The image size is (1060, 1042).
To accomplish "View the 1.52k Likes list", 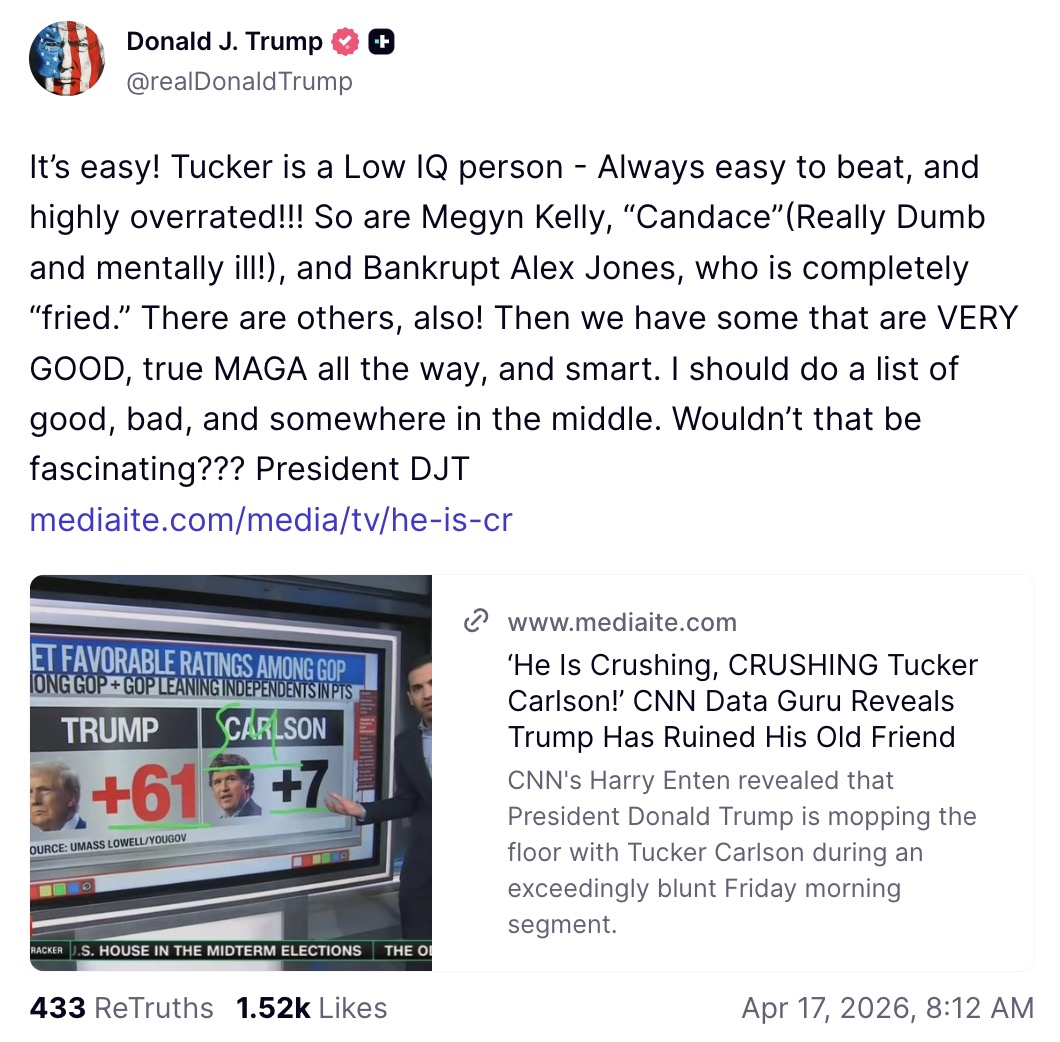I will [311, 1008].
